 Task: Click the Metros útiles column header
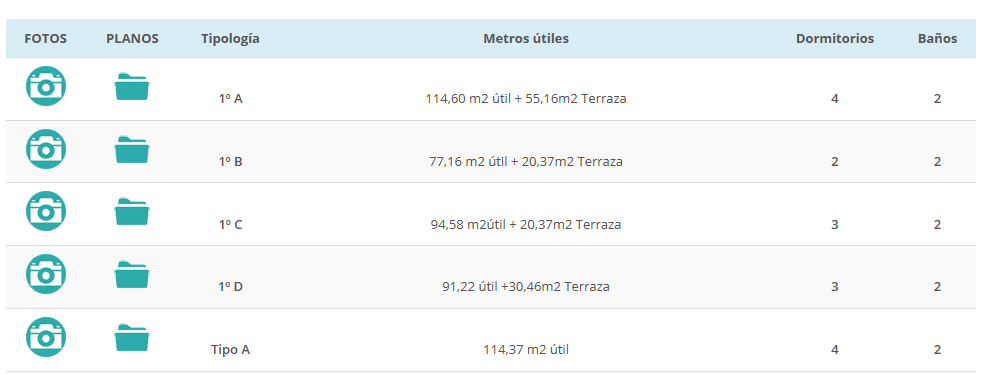(526, 39)
